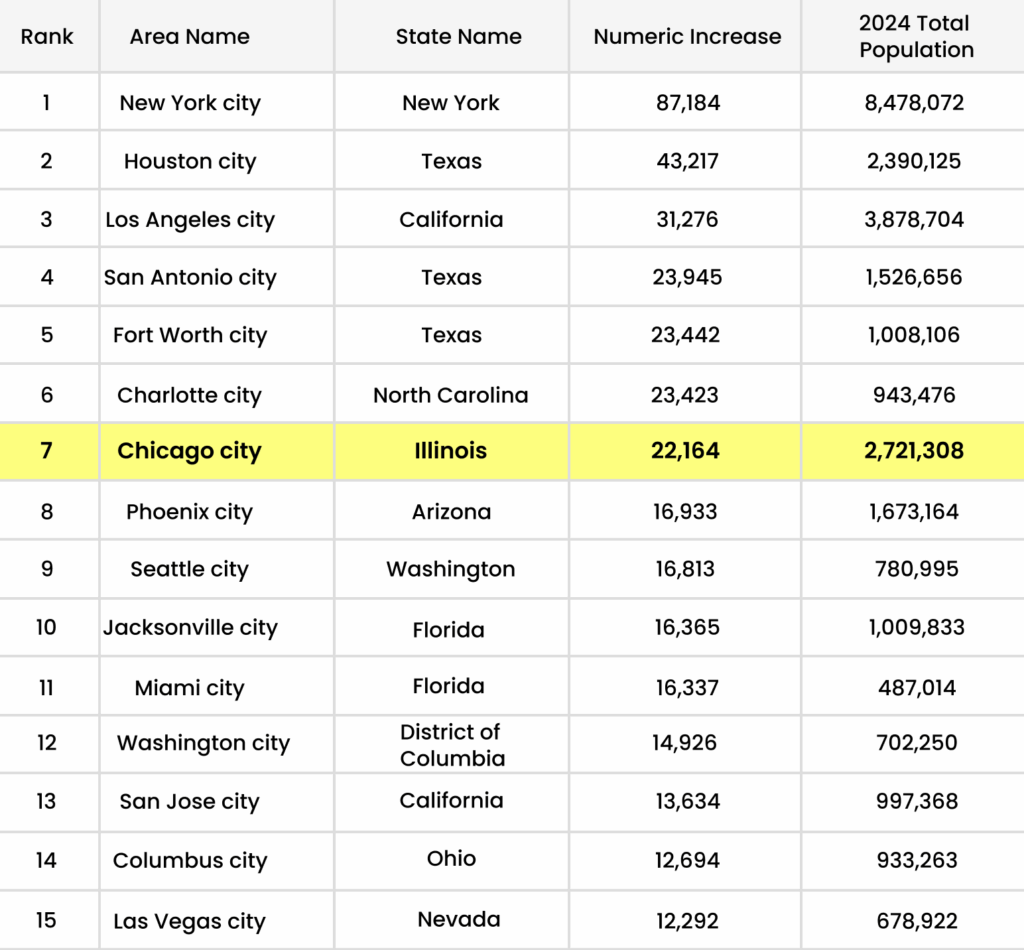The height and width of the screenshot is (950, 1024).
Task: Select the highlighted Chicago city cell
Action: tap(189, 451)
